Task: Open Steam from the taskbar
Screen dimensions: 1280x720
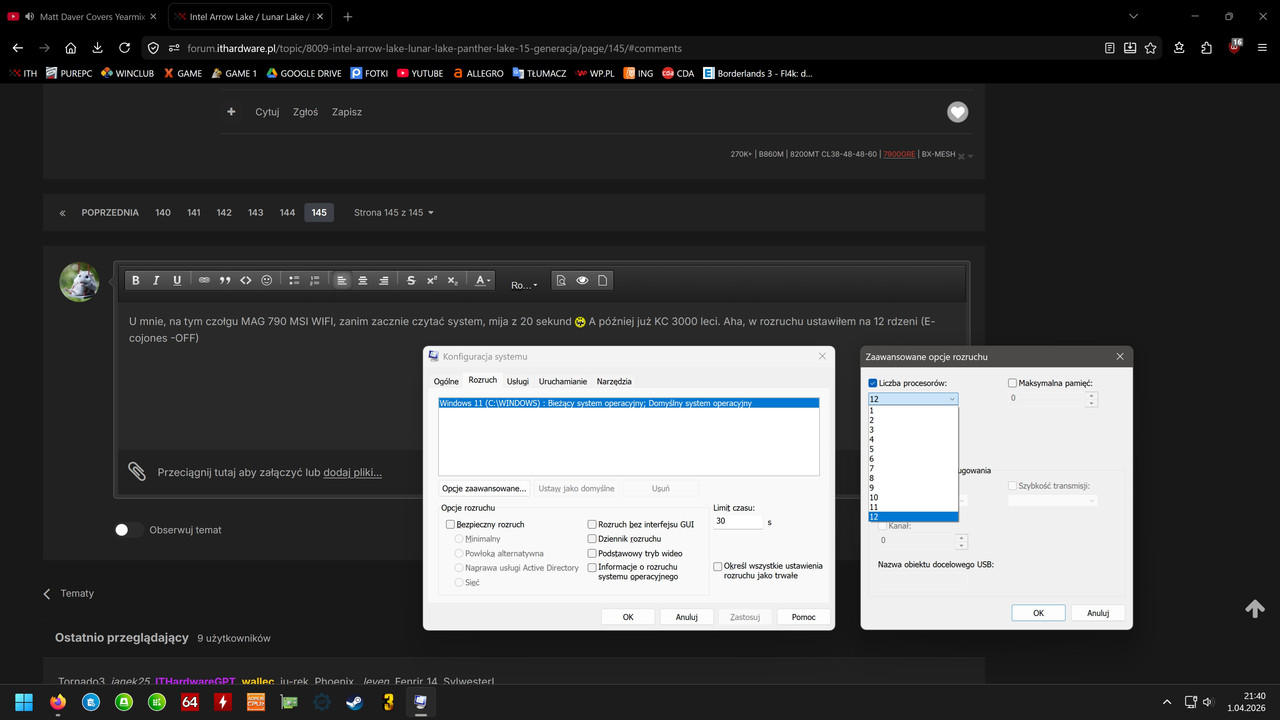Action: pyautogui.click(x=354, y=702)
